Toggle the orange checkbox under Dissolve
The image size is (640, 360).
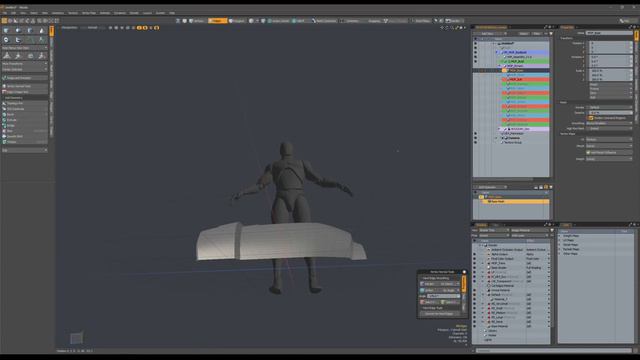(x=591, y=118)
